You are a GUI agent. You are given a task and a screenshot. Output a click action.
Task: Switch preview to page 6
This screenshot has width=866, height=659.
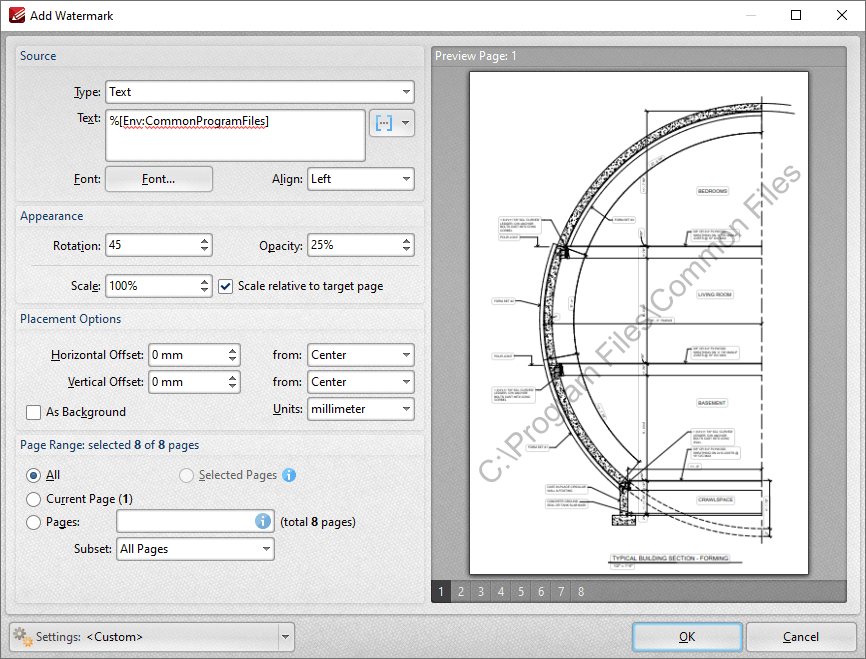click(x=541, y=592)
